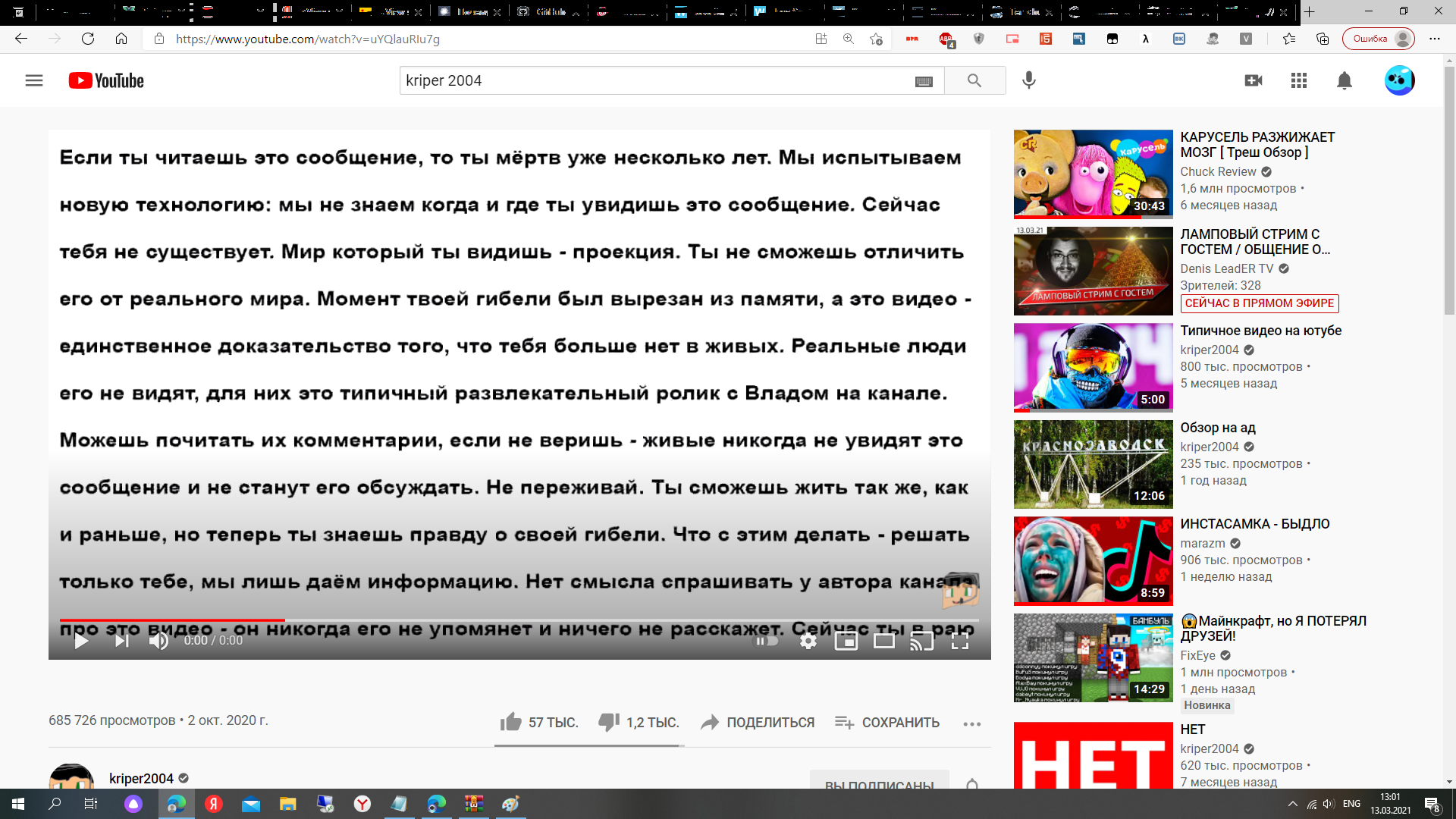Add this page to favorites star

876,39
